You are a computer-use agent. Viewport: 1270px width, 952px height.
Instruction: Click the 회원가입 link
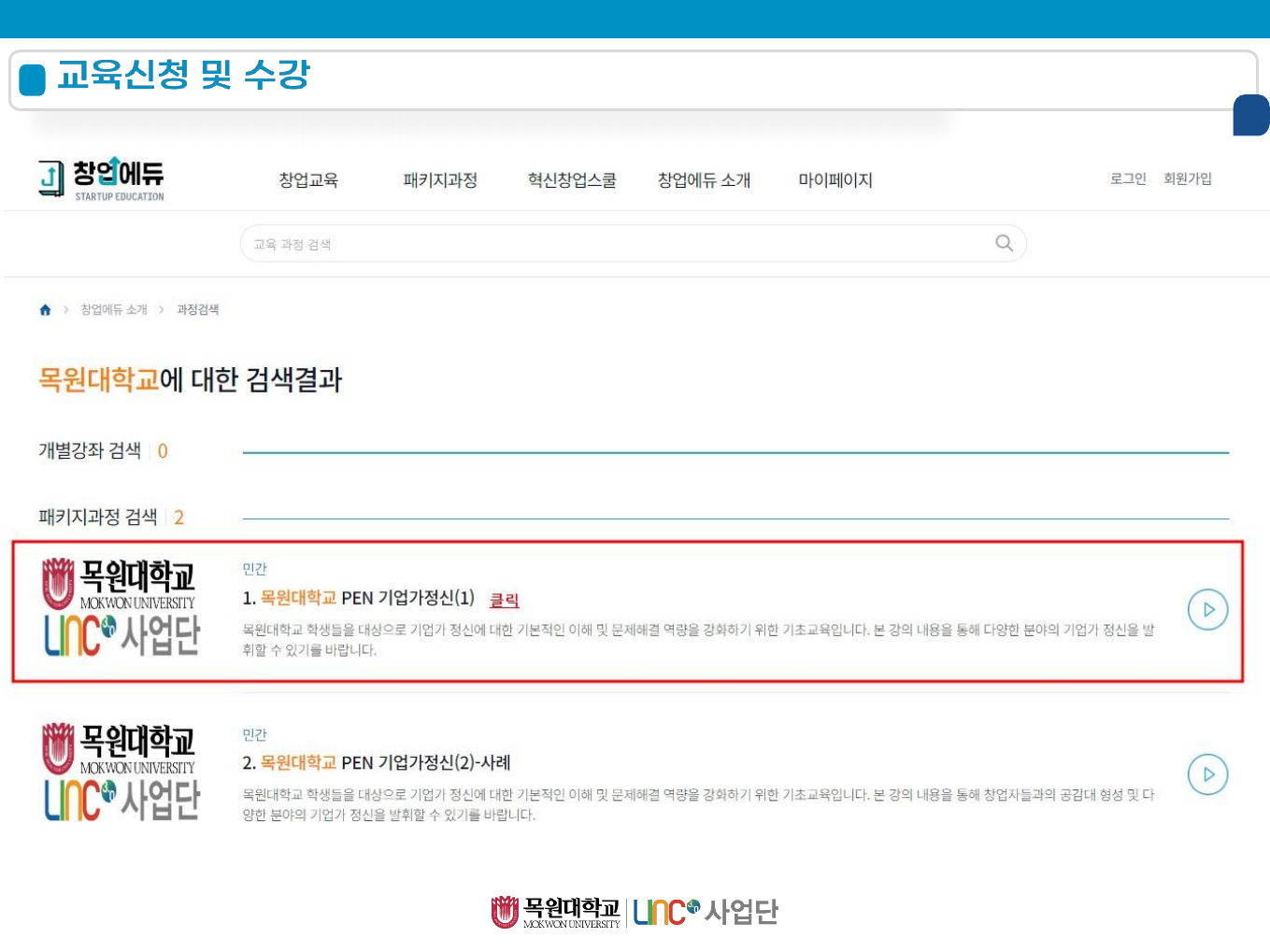pos(1187,178)
